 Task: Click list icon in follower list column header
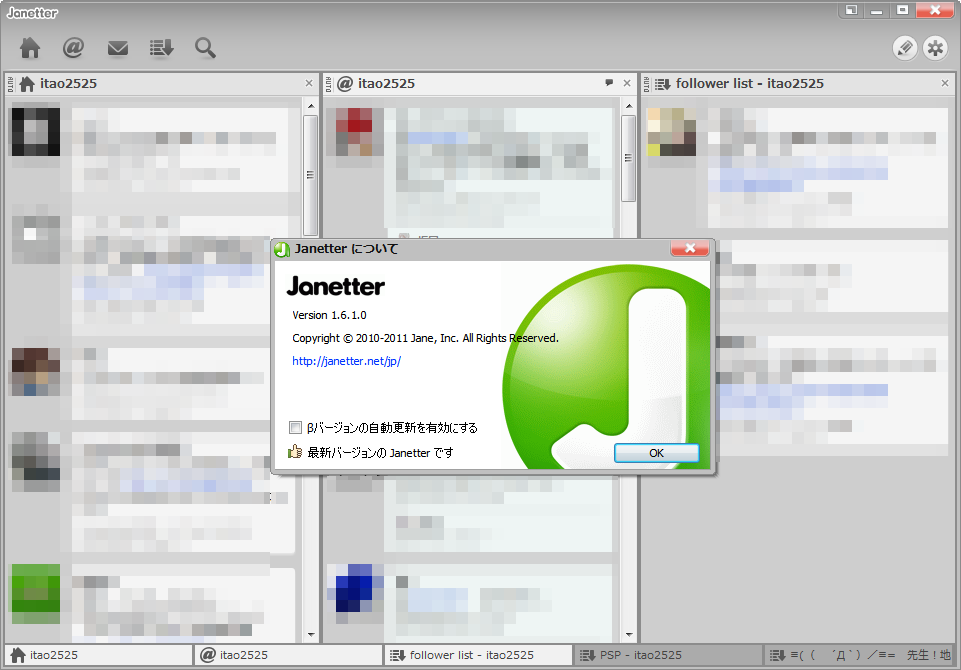coord(663,84)
